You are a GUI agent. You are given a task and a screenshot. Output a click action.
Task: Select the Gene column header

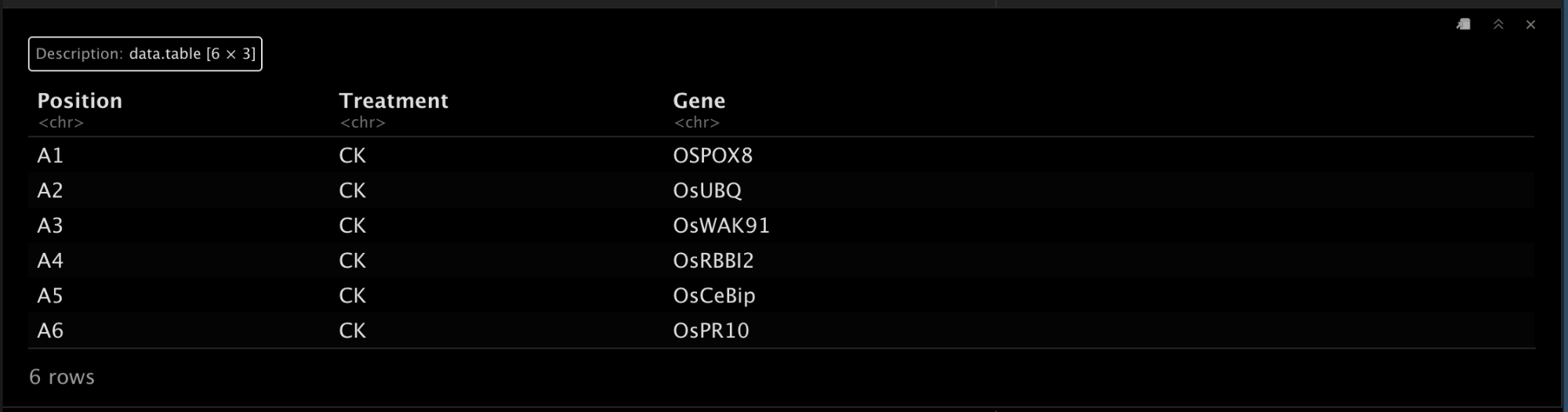pos(699,100)
